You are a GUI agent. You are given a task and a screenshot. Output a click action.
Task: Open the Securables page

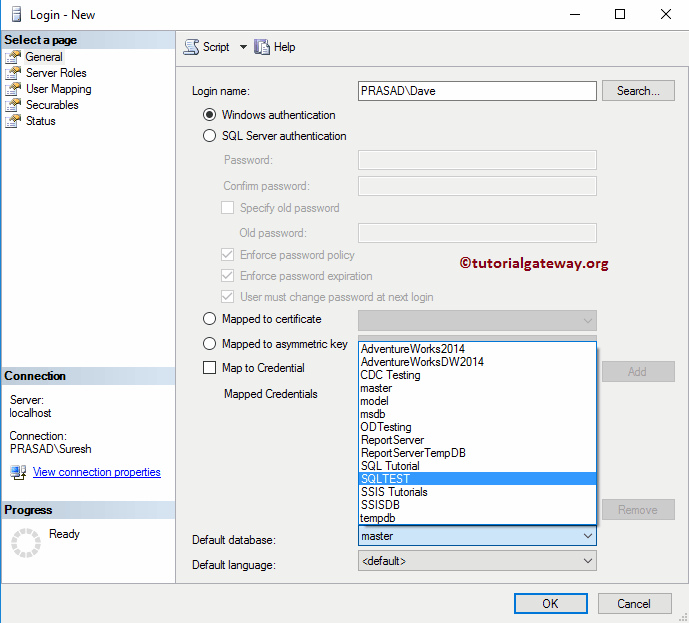click(52, 105)
